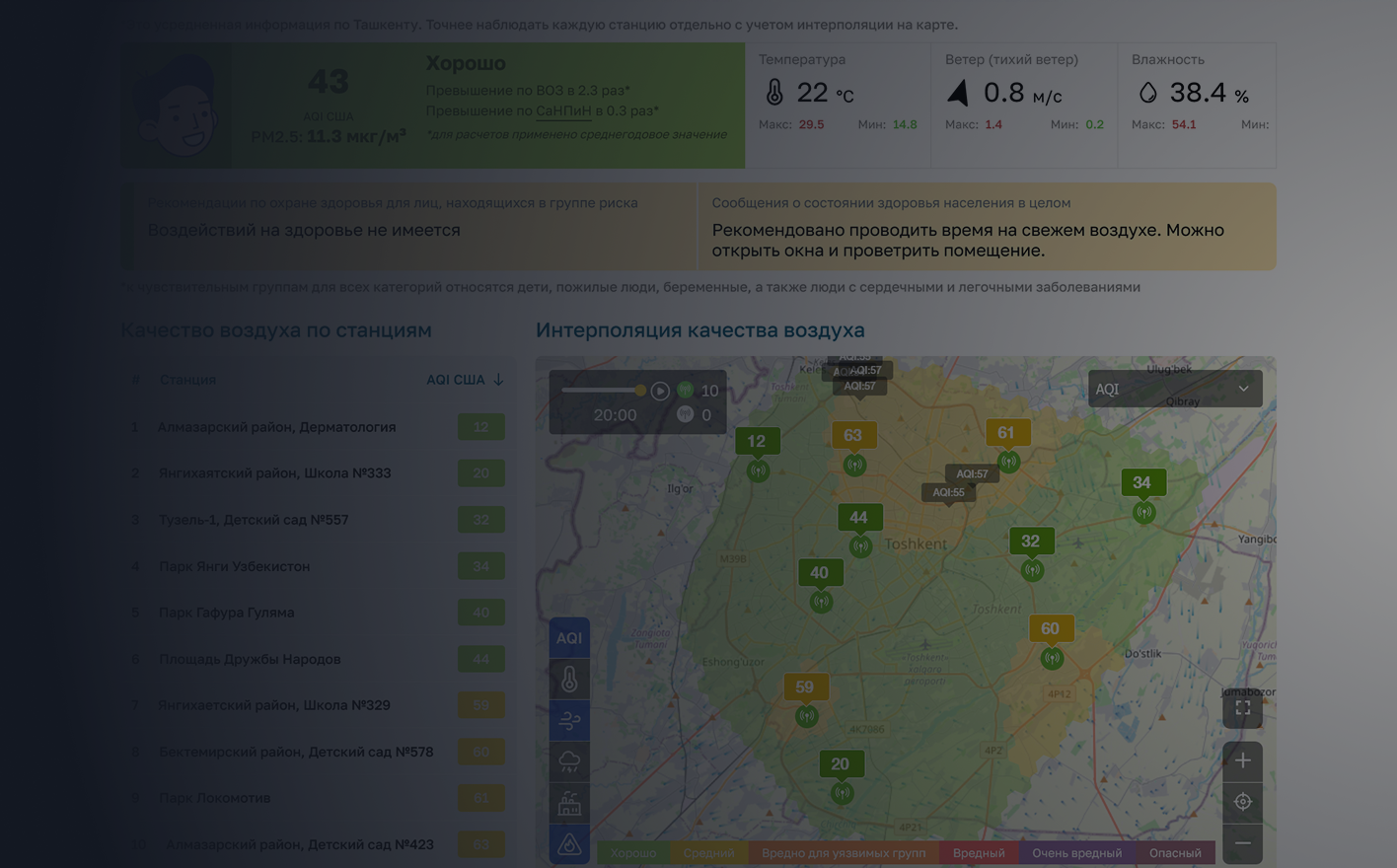
Task: Show the factory pollution sources layer
Action: [569, 803]
